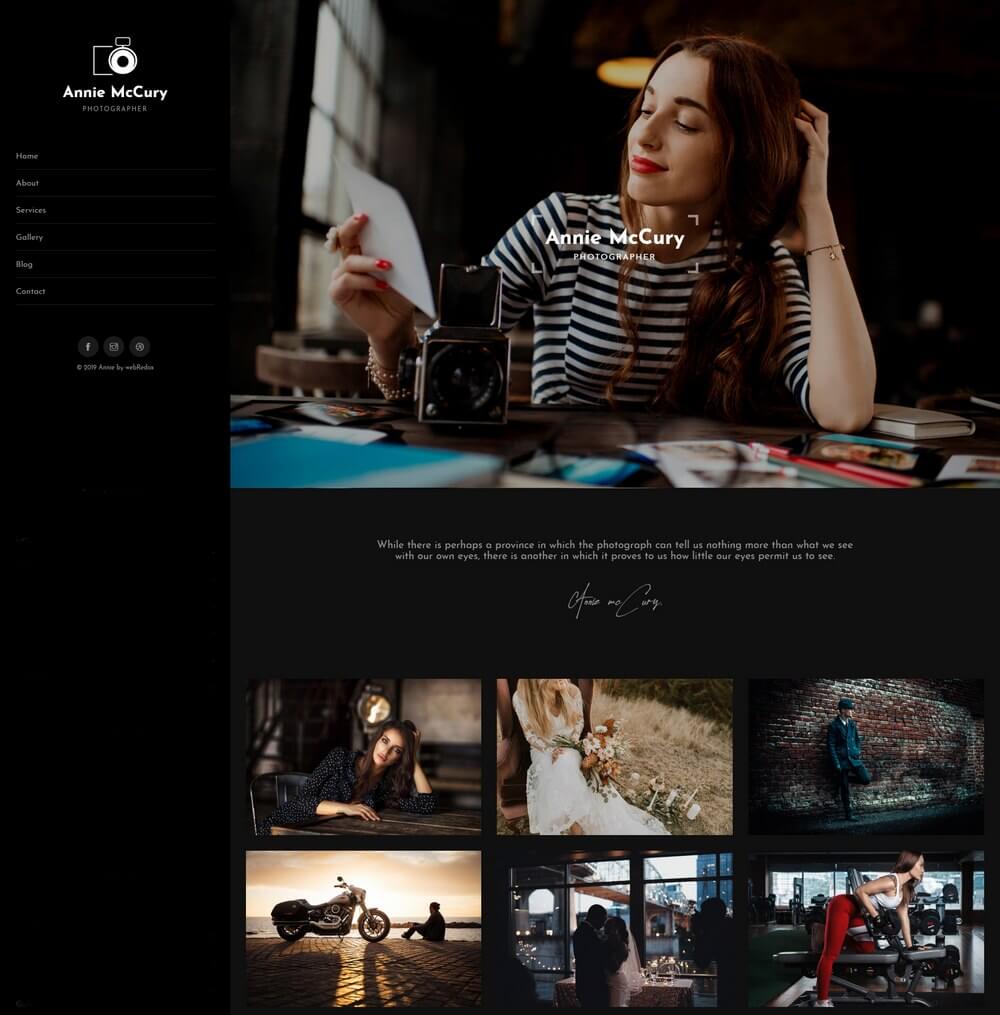Open the Facebook social icon
Screen dimensions: 1000x1015
tap(88, 347)
